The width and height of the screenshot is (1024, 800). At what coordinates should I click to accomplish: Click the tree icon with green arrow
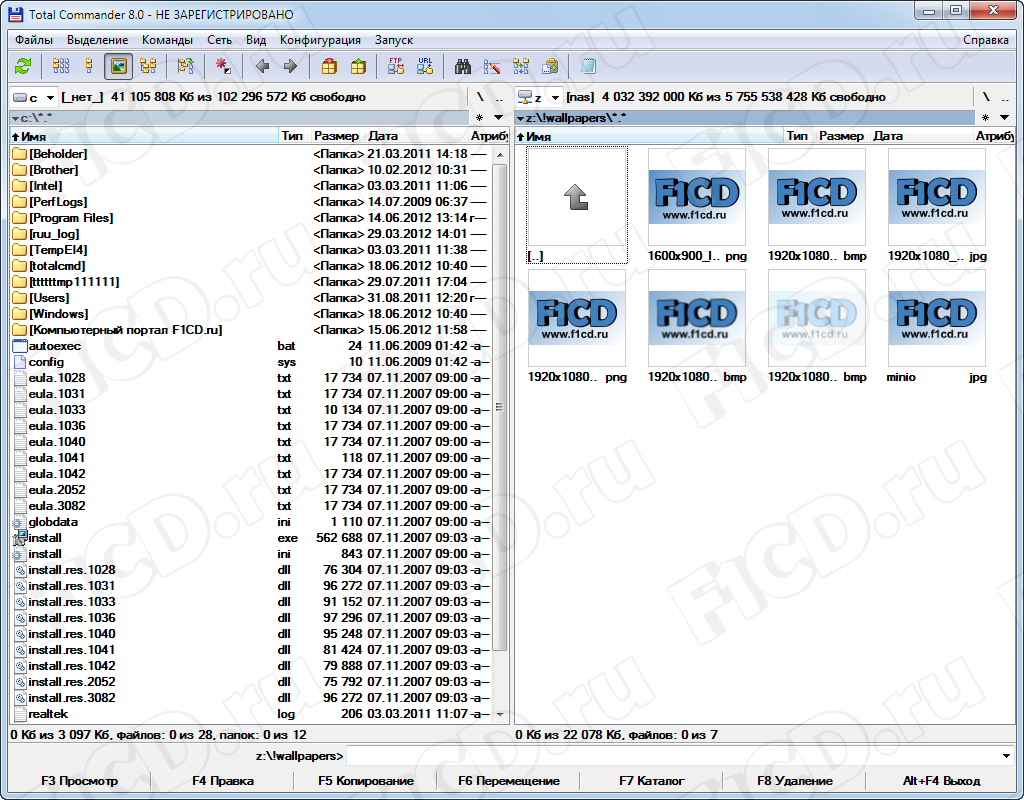click(x=186, y=66)
